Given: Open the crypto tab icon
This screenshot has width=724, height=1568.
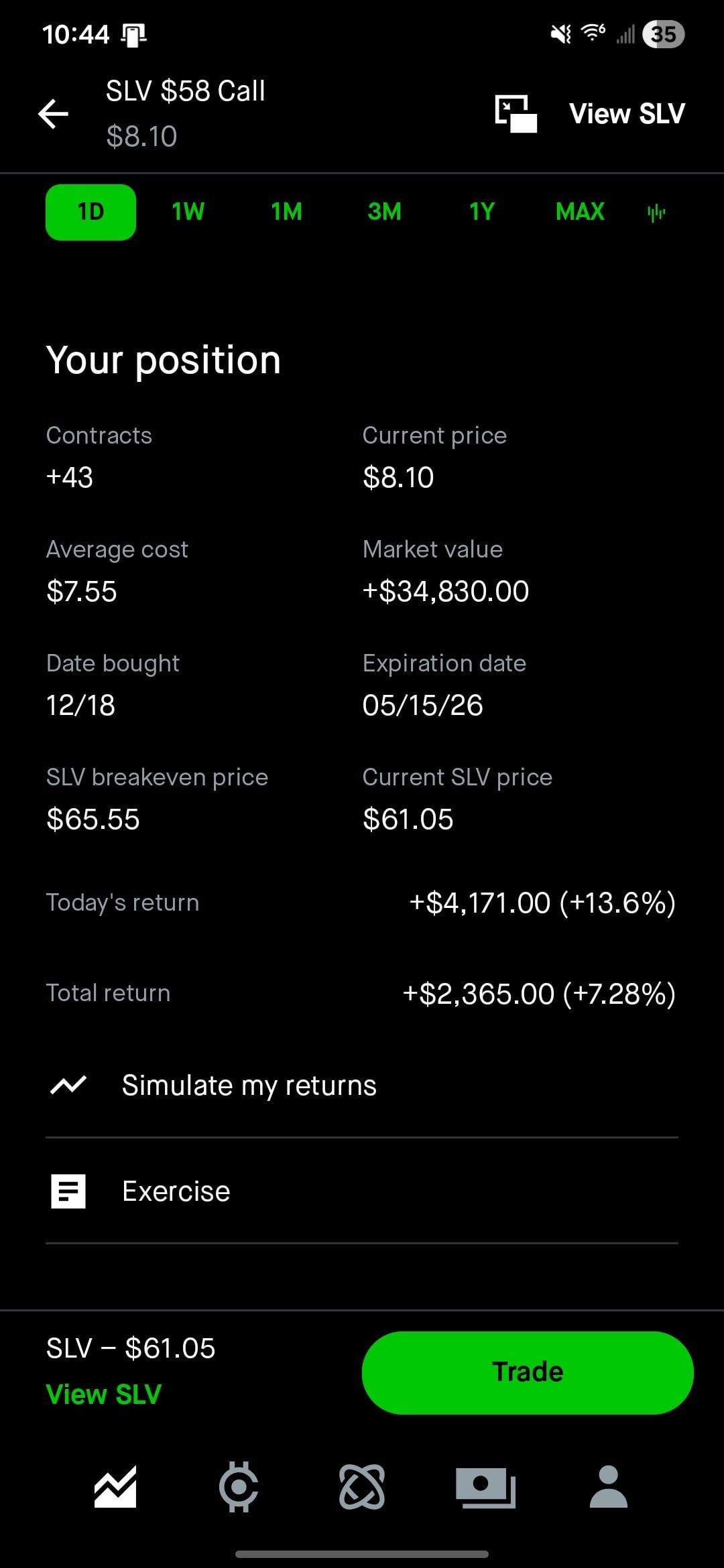Looking at the screenshot, I should [239, 1487].
